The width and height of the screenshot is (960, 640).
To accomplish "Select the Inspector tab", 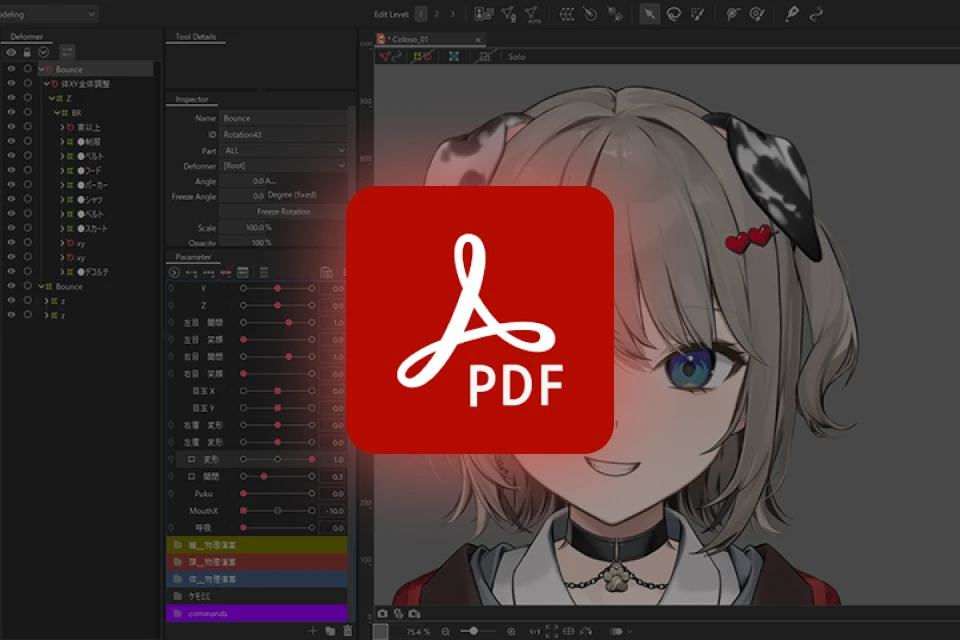I will (x=192, y=99).
